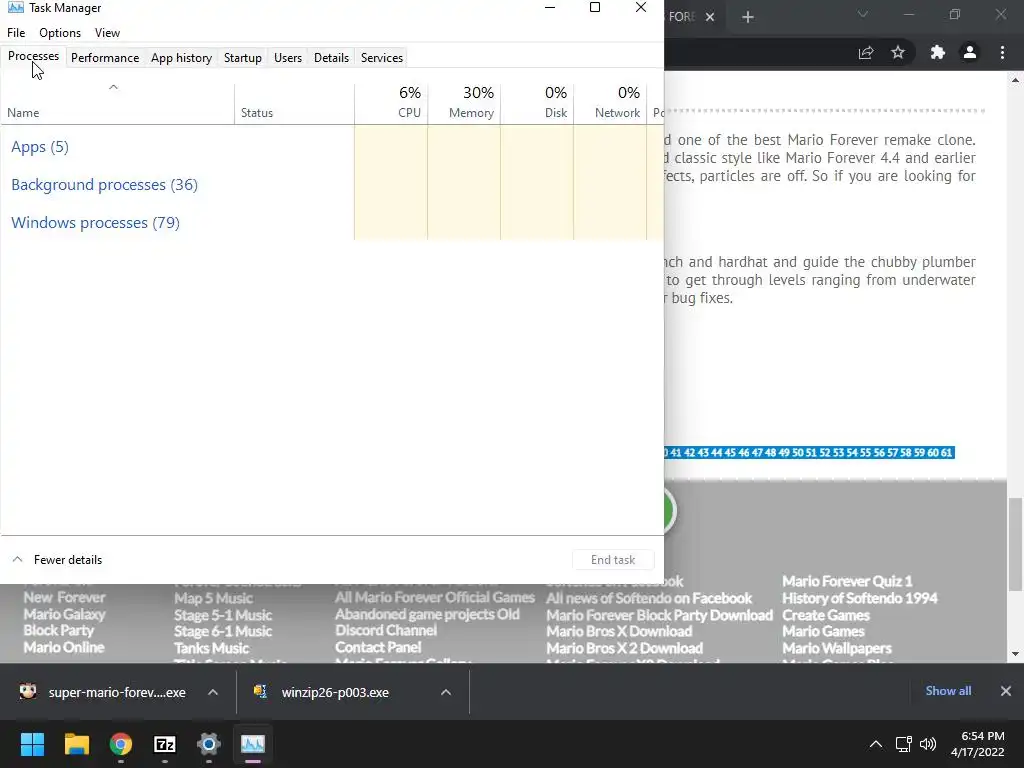This screenshot has height=768, width=1024.
Task: Click the Chrome share page icon
Action: [x=866, y=52]
